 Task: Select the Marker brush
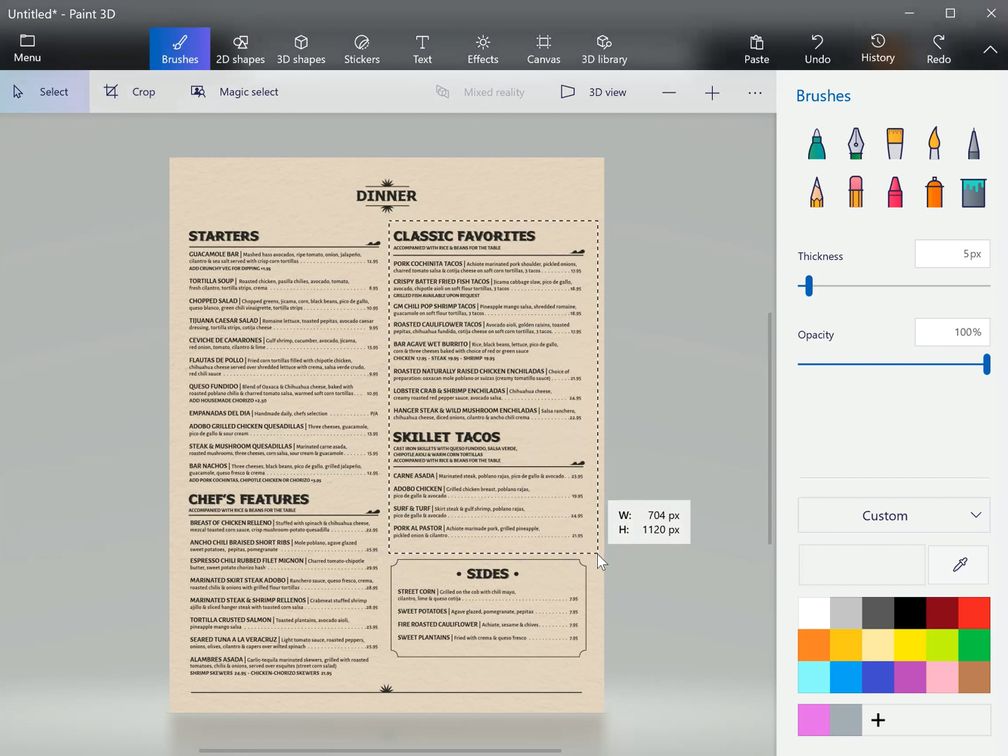[817, 144]
